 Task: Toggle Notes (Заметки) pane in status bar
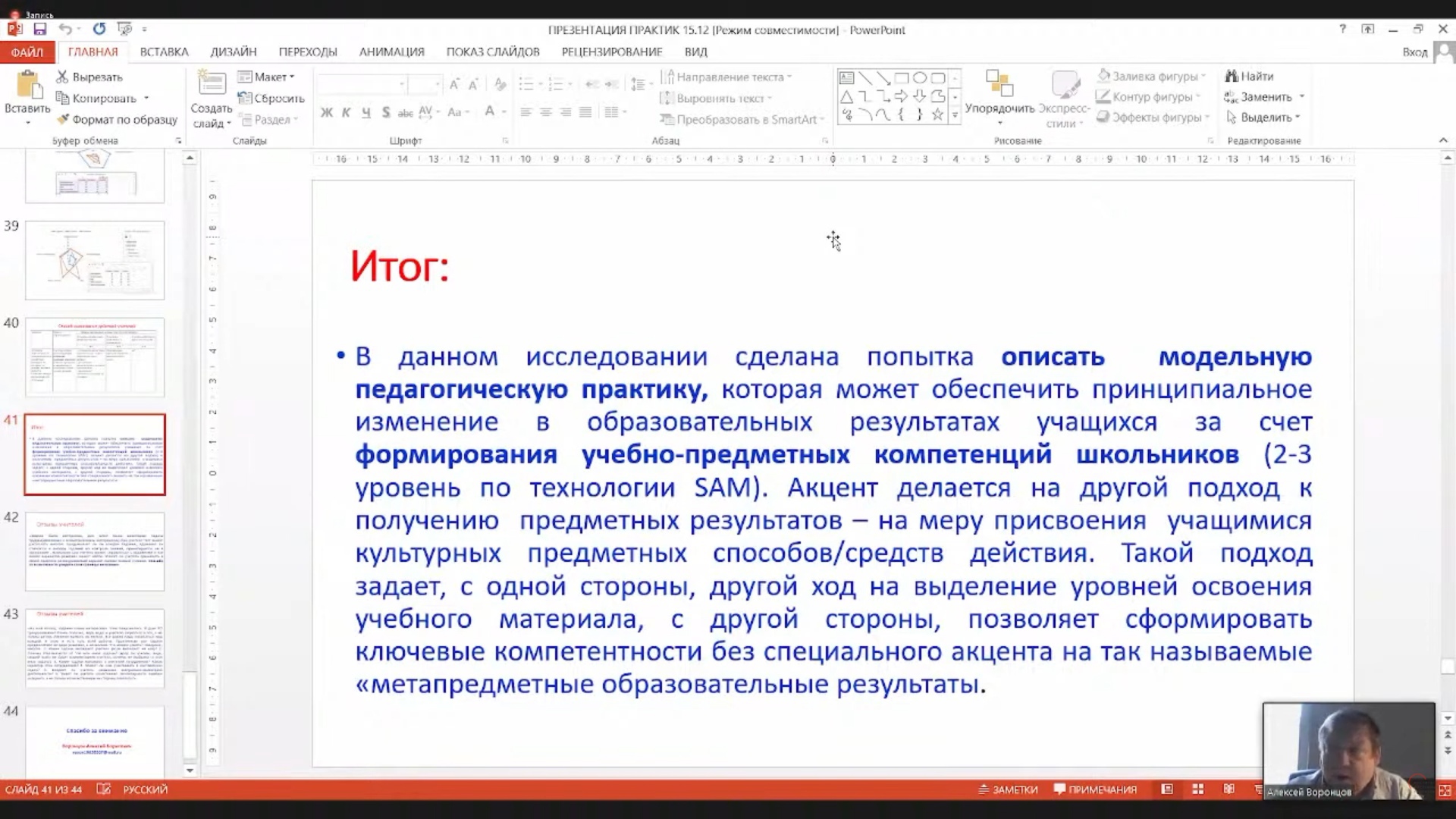[x=1008, y=789]
